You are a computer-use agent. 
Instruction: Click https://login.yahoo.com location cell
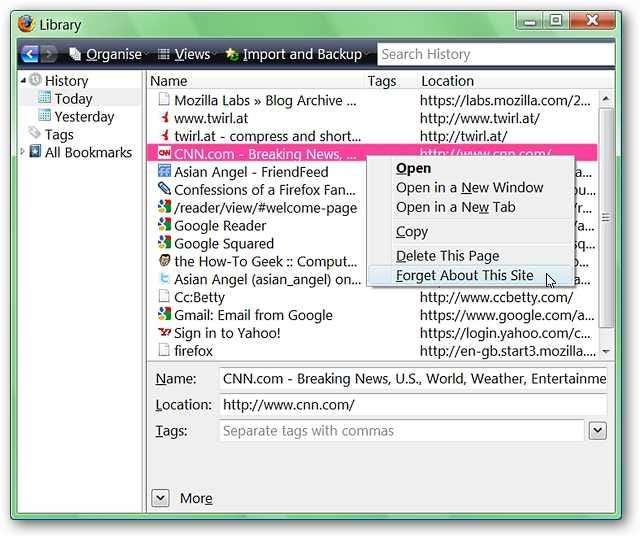tap(505, 333)
